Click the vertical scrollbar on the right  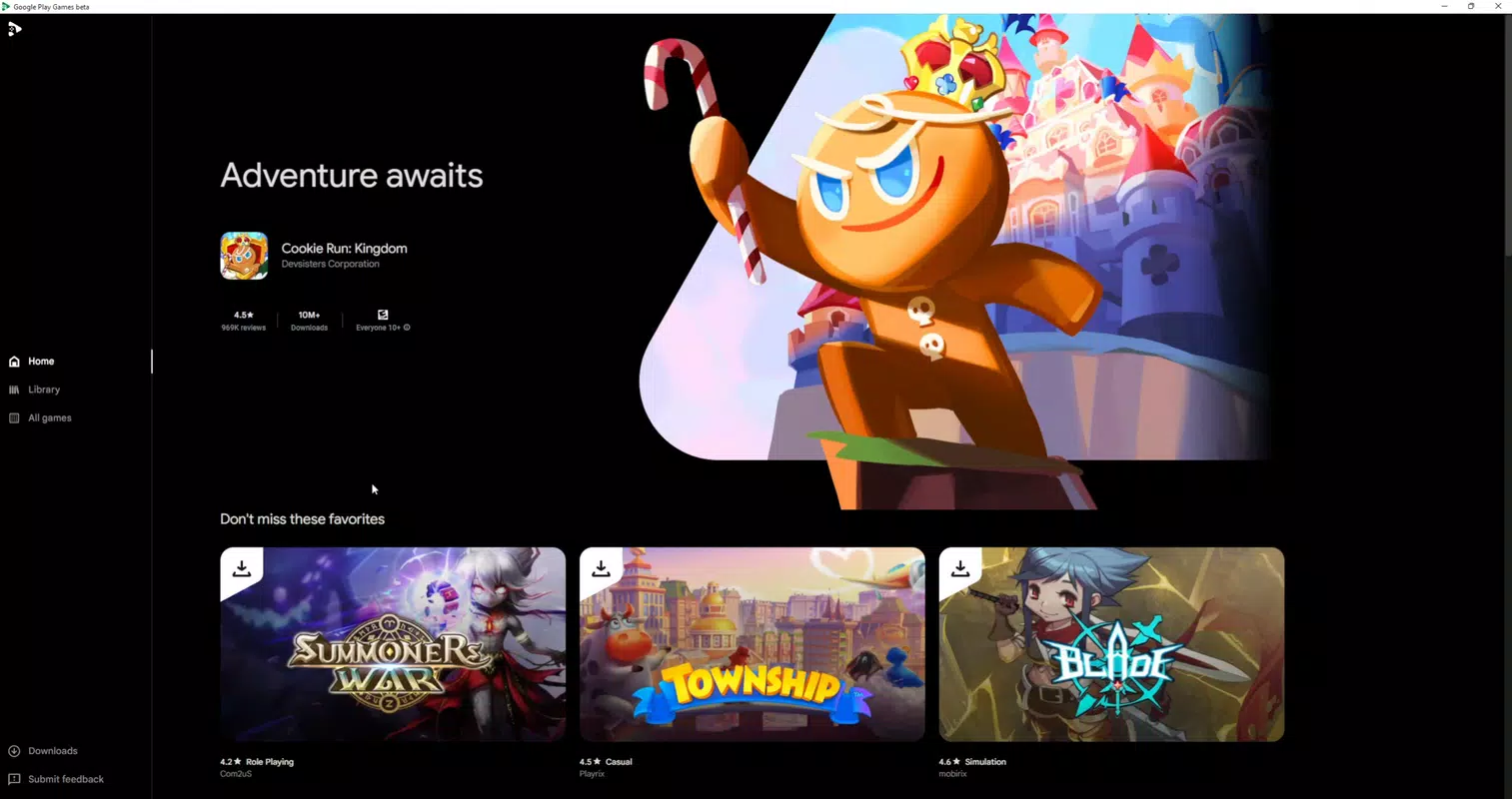pyautogui.click(x=1507, y=135)
